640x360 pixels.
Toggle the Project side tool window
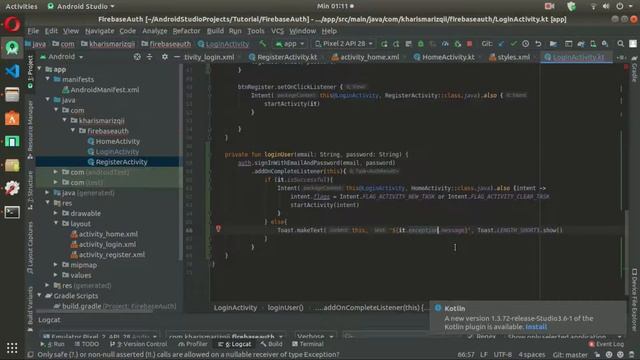tap(30, 72)
